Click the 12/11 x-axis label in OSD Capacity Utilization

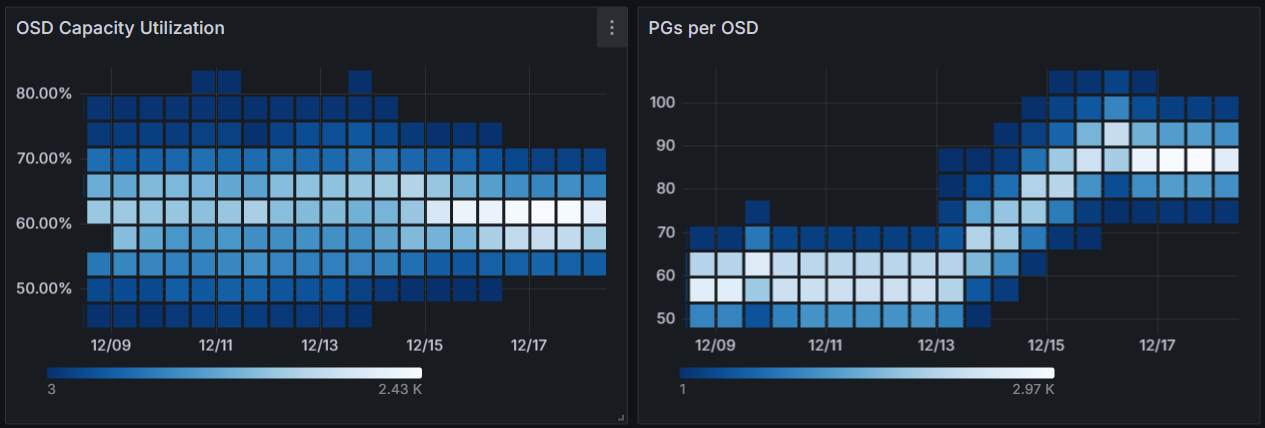tap(216, 345)
